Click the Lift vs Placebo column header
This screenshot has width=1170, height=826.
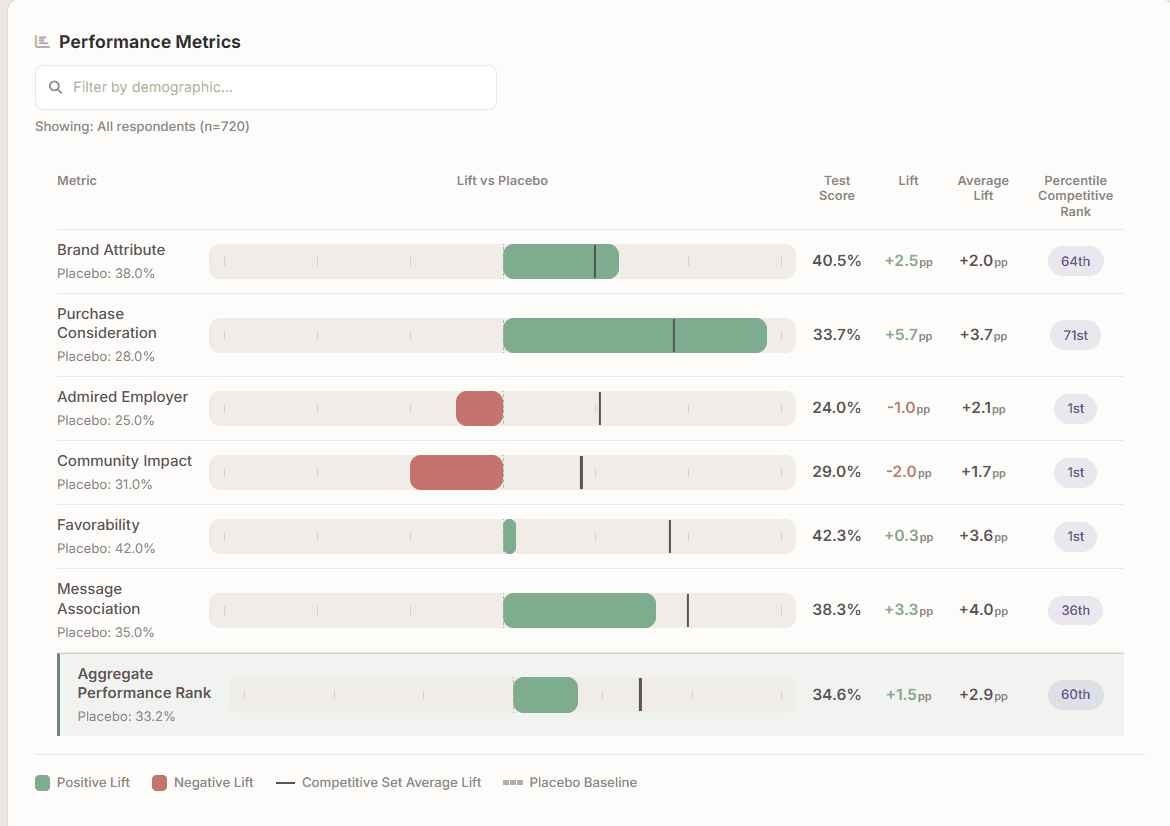click(502, 181)
